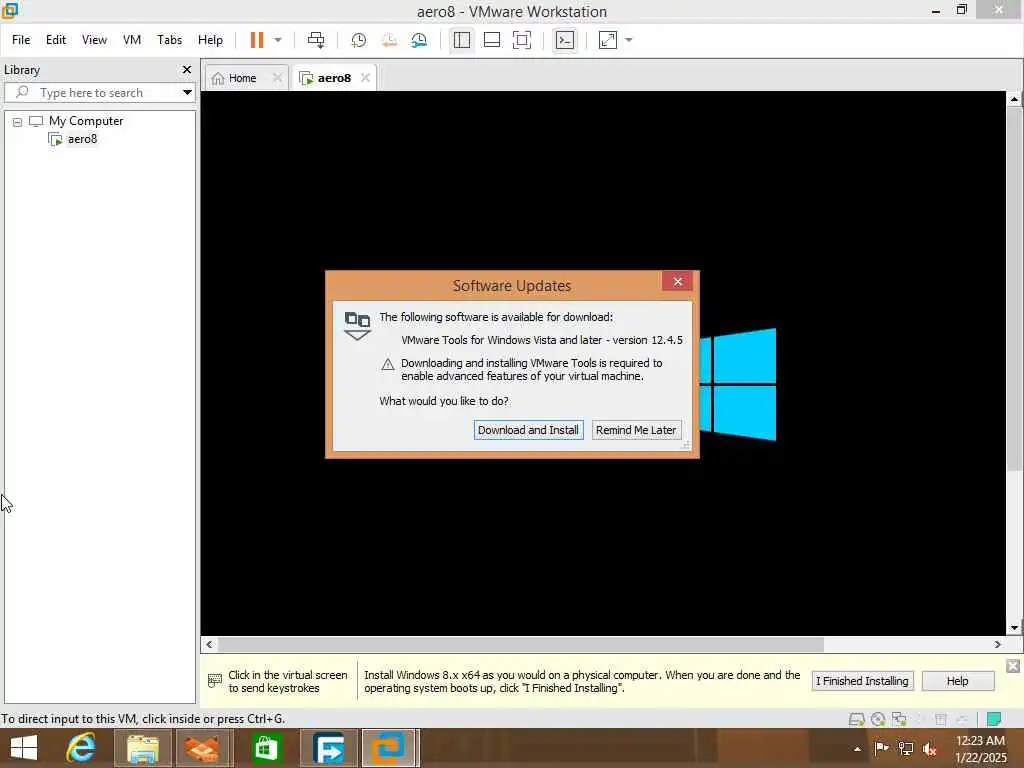Show hidden system tray icons

[857, 749]
